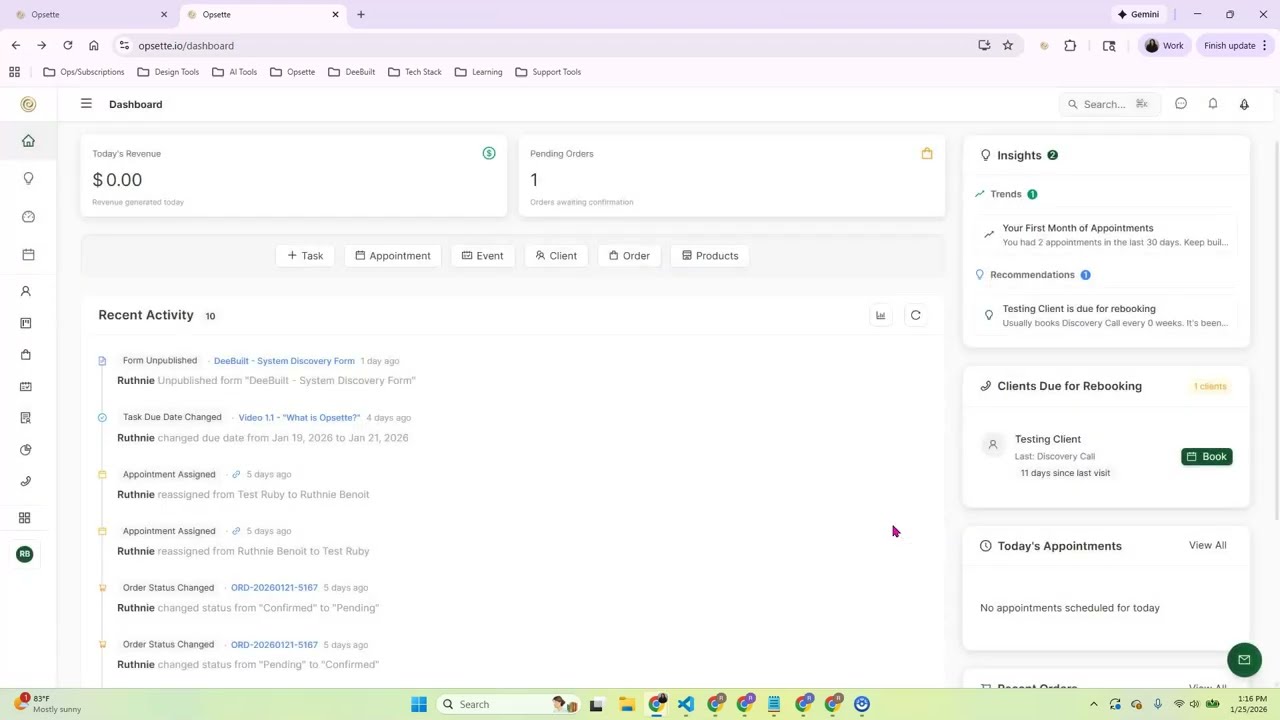Add a new Client
The height and width of the screenshot is (720, 1280).
click(x=556, y=256)
